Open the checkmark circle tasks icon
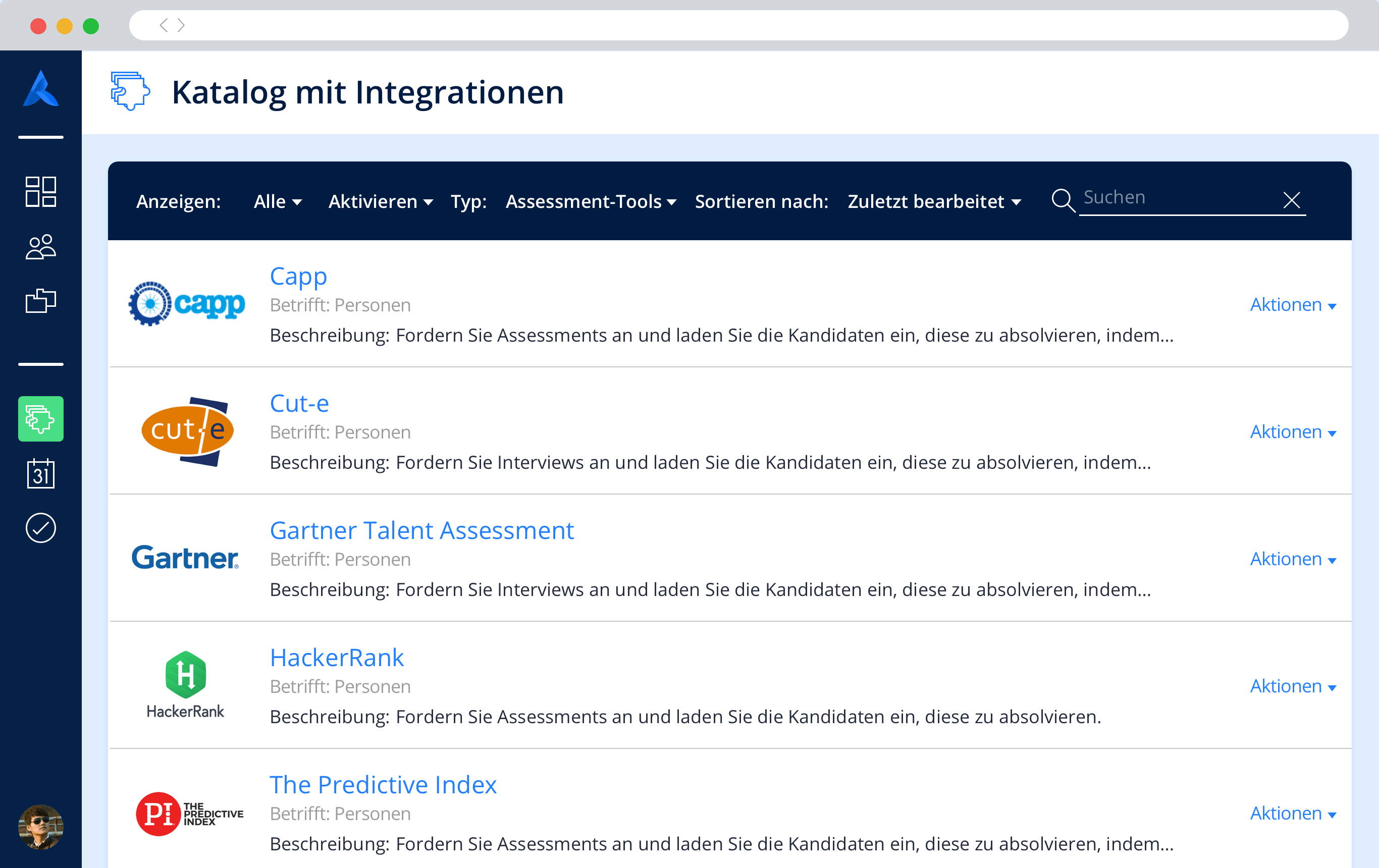The width and height of the screenshot is (1379, 868). pyautogui.click(x=41, y=527)
